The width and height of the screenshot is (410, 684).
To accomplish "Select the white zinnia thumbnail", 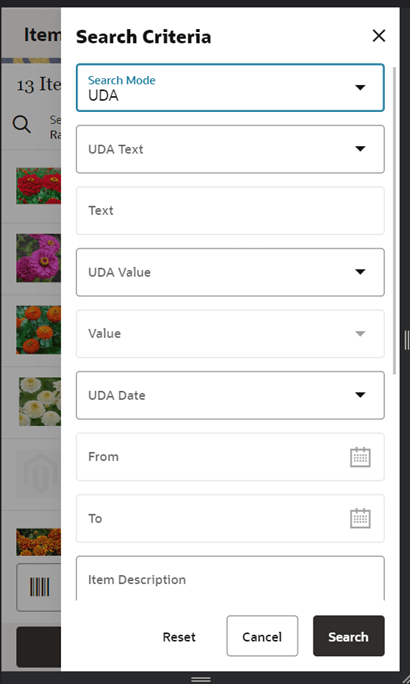I will pyautogui.click(x=40, y=401).
